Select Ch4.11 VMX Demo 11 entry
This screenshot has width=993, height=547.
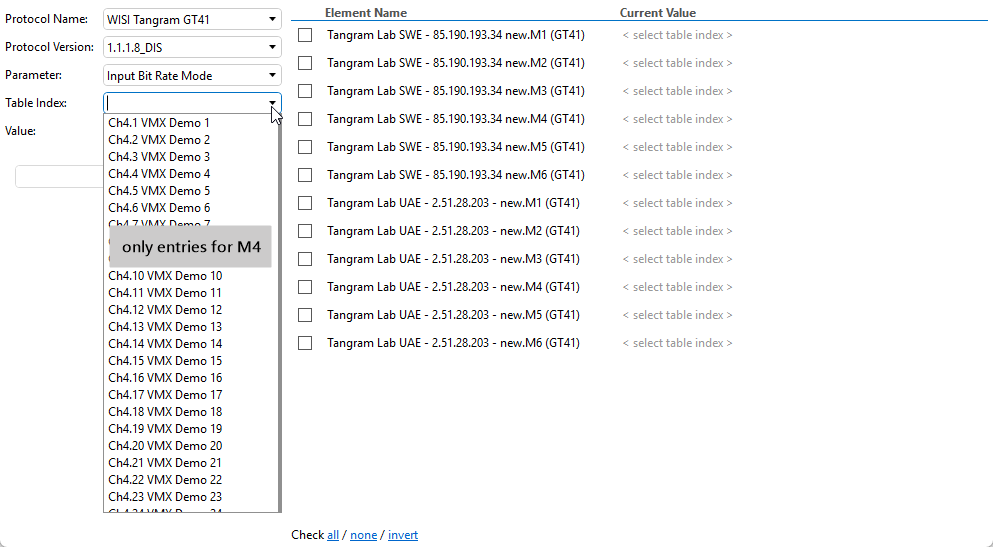(165, 293)
